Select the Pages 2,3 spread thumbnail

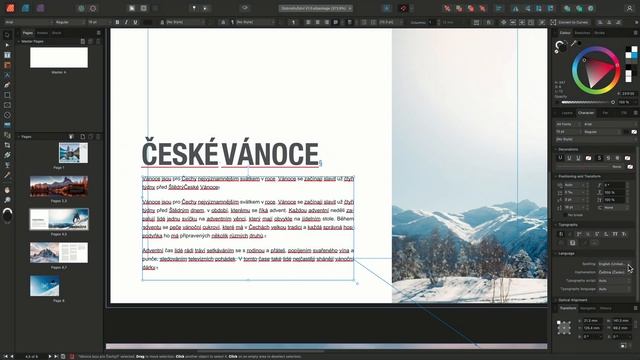point(59,187)
